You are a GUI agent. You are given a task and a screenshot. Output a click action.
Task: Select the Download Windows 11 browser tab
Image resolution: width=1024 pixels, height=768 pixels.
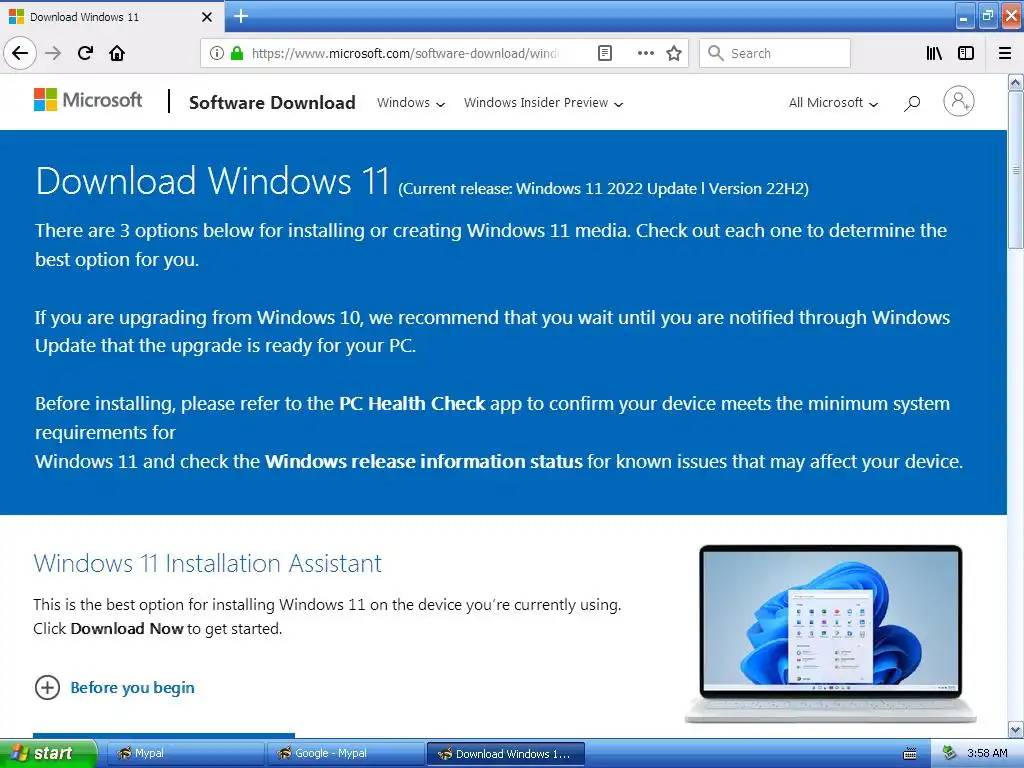(x=111, y=16)
